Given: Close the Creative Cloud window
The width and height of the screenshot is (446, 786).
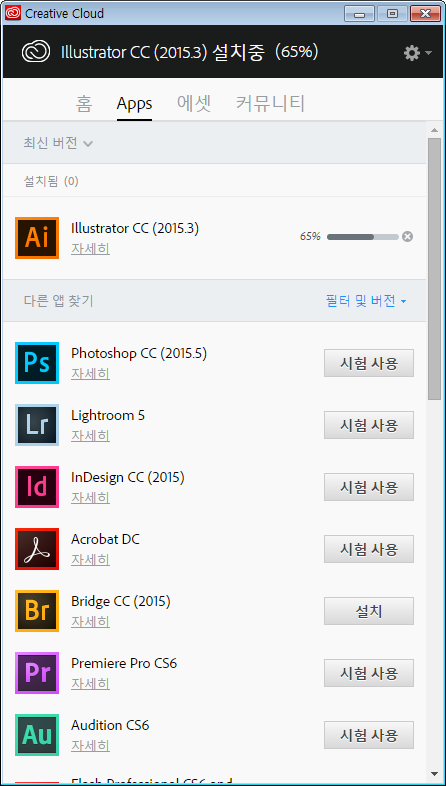Looking at the screenshot, I should pyautogui.click(x=425, y=14).
